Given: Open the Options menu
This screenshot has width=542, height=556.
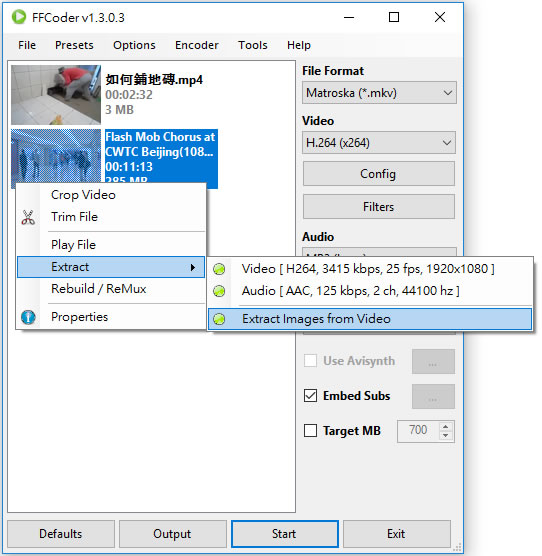Looking at the screenshot, I should [x=134, y=45].
